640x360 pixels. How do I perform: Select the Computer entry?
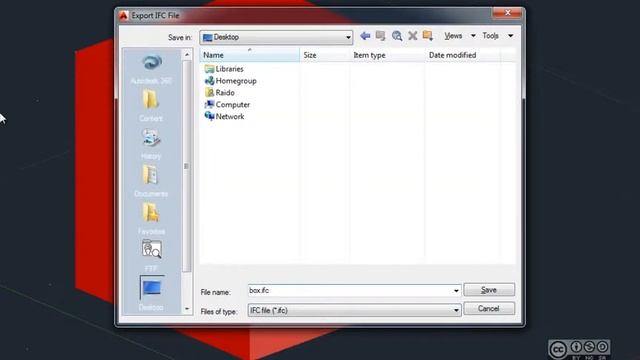coord(227,104)
